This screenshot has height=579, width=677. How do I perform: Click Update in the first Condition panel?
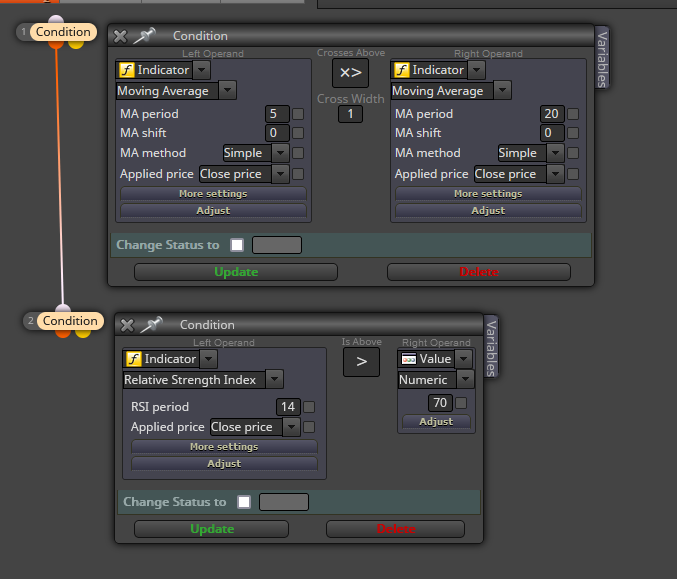click(x=236, y=272)
